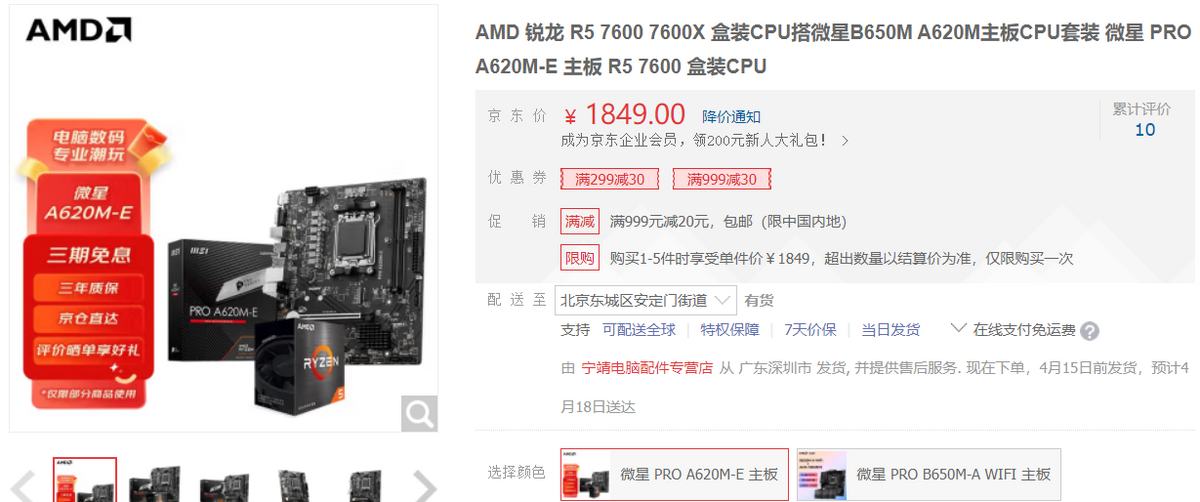This screenshot has height=502, width=1200.
Task: Claim the 满999减30 coupon
Action: click(x=721, y=179)
